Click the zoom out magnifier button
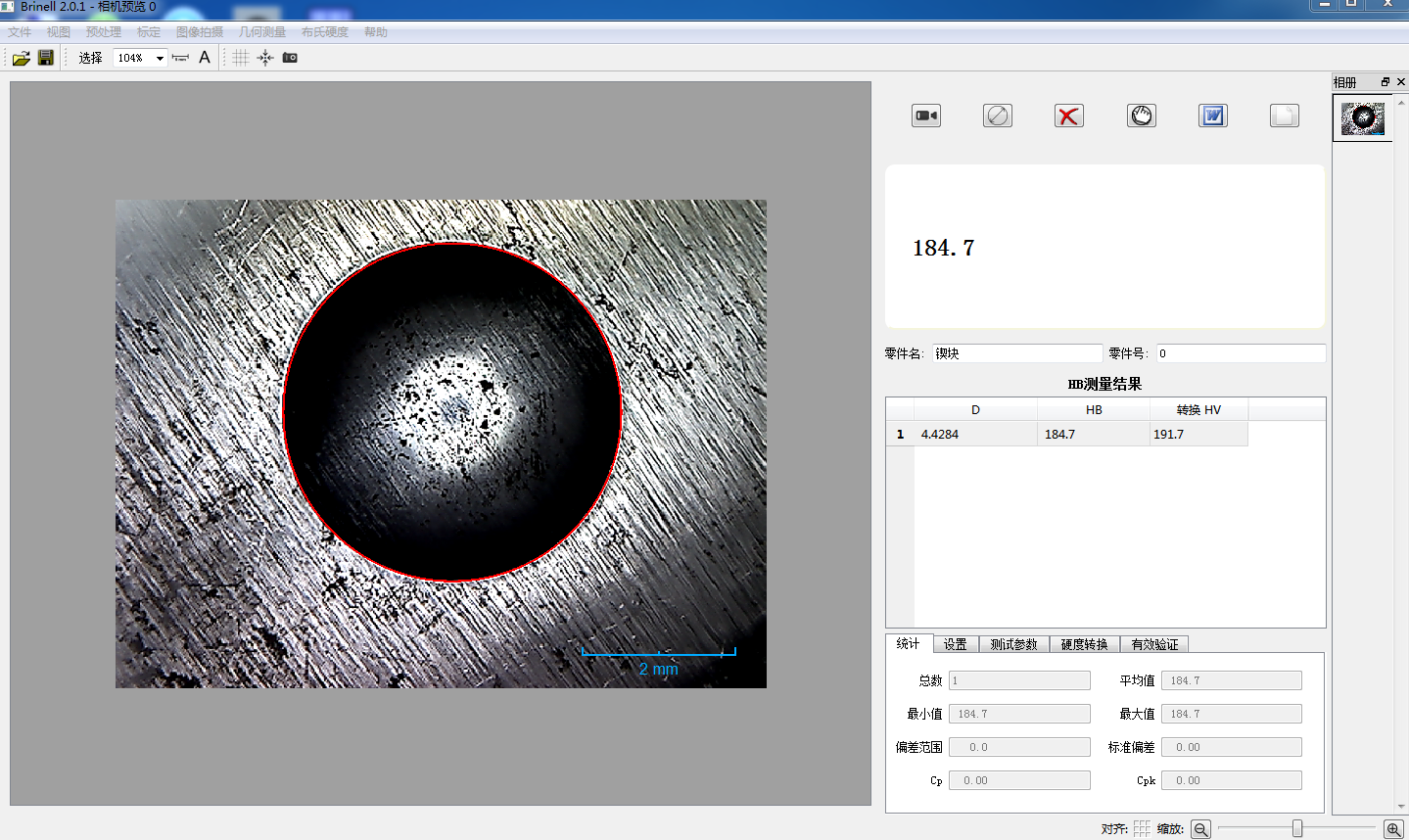The width and height of the screenshot is (1409, 840). point(1200,829)
